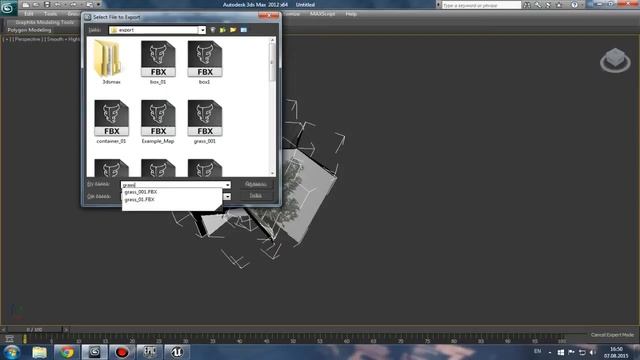
Task: Open Google Chrome from taskbar
Action: pyautogui.click(x=67, y=352)
